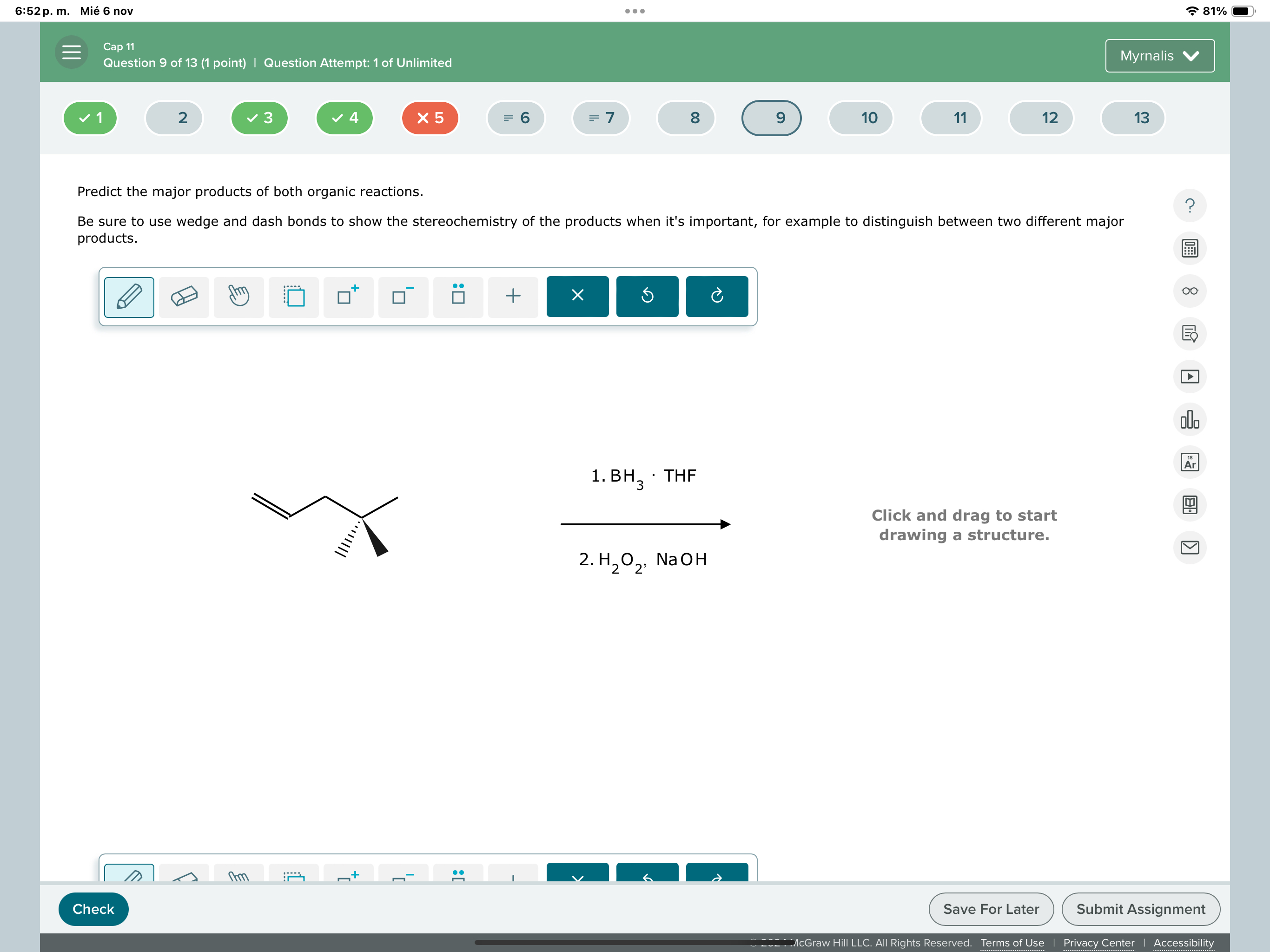1270x952 pixels.
Task: Play the help video
Action: 1190,377
